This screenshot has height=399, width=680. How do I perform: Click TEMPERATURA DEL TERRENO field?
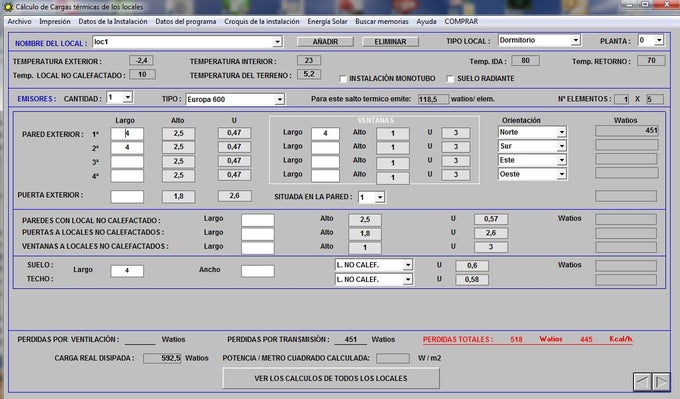tap(309, 74)
